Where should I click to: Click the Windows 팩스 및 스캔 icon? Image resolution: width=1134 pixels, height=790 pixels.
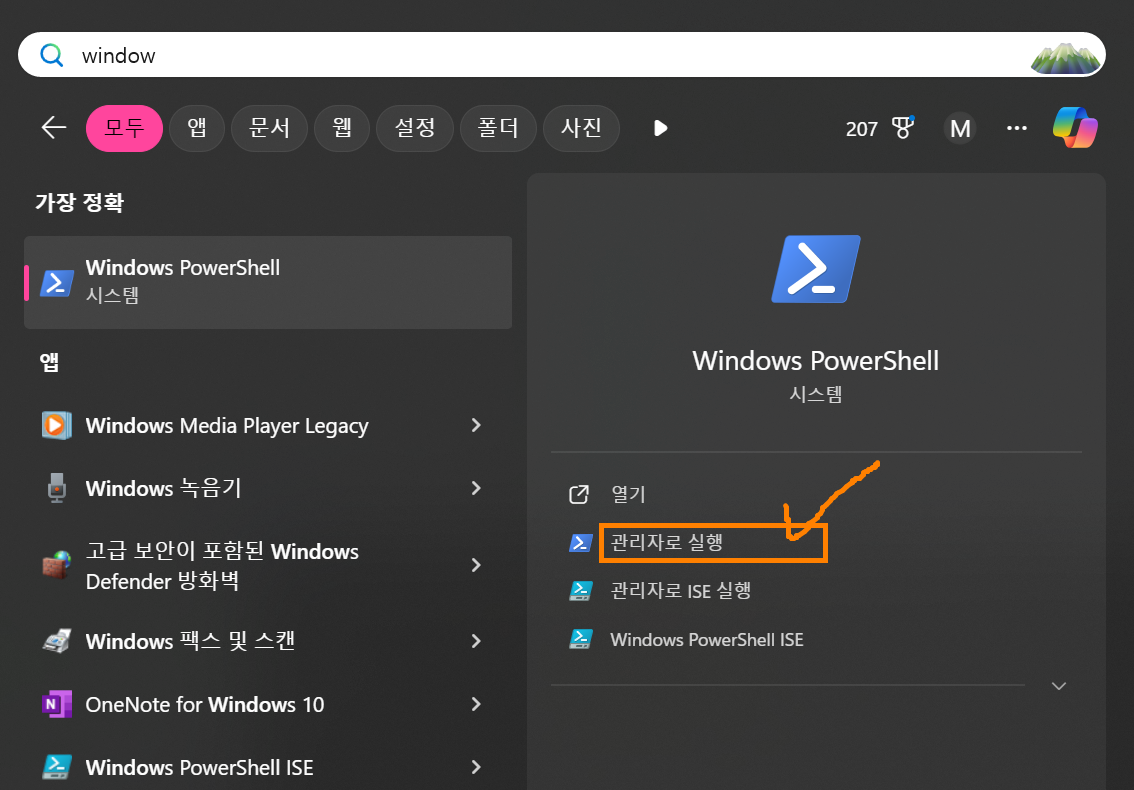click(56, 641)
